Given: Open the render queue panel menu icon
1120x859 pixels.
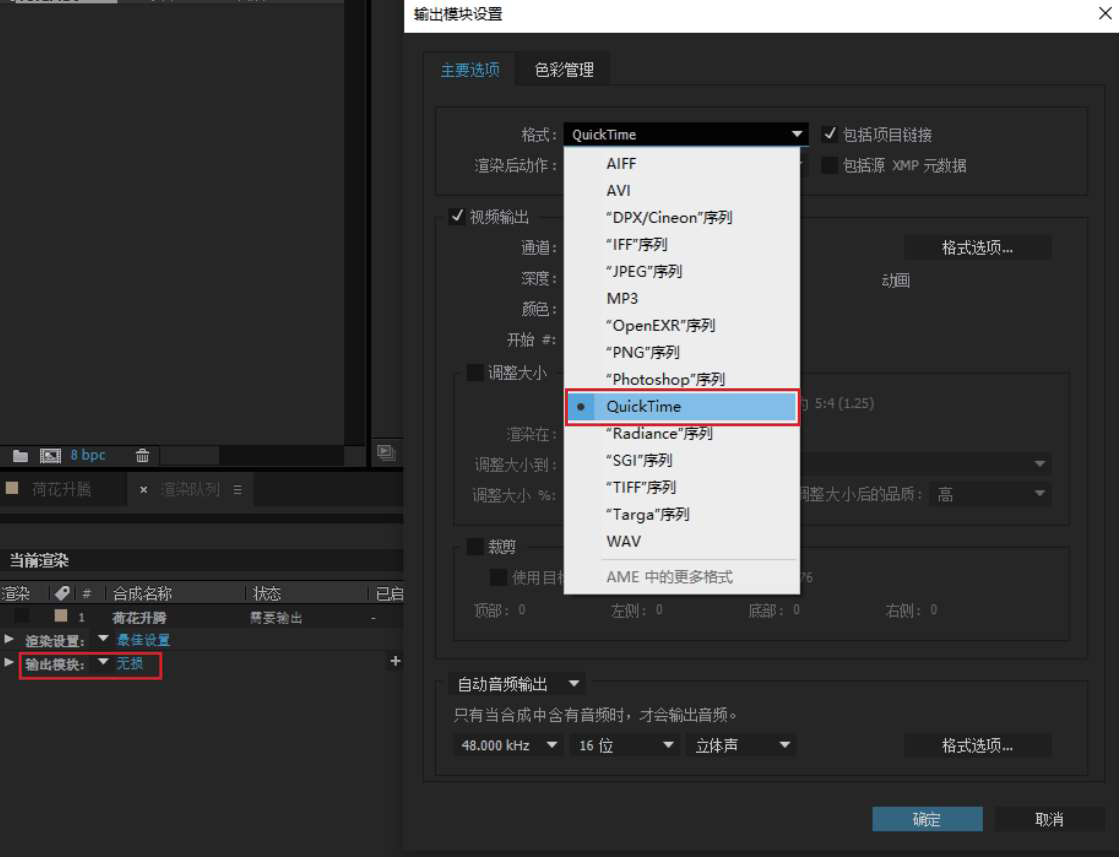Looking at the screenshot, I should point(237,490).
